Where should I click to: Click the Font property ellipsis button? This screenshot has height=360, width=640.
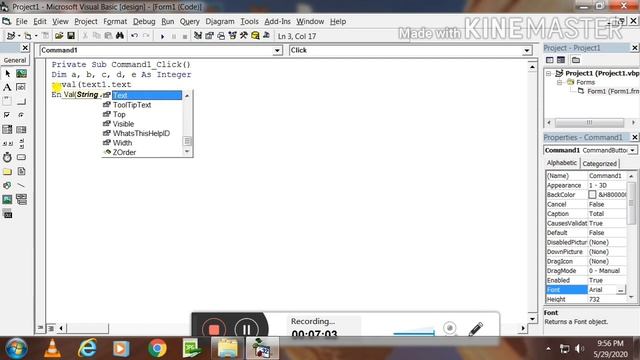click(x=620, y=290)
